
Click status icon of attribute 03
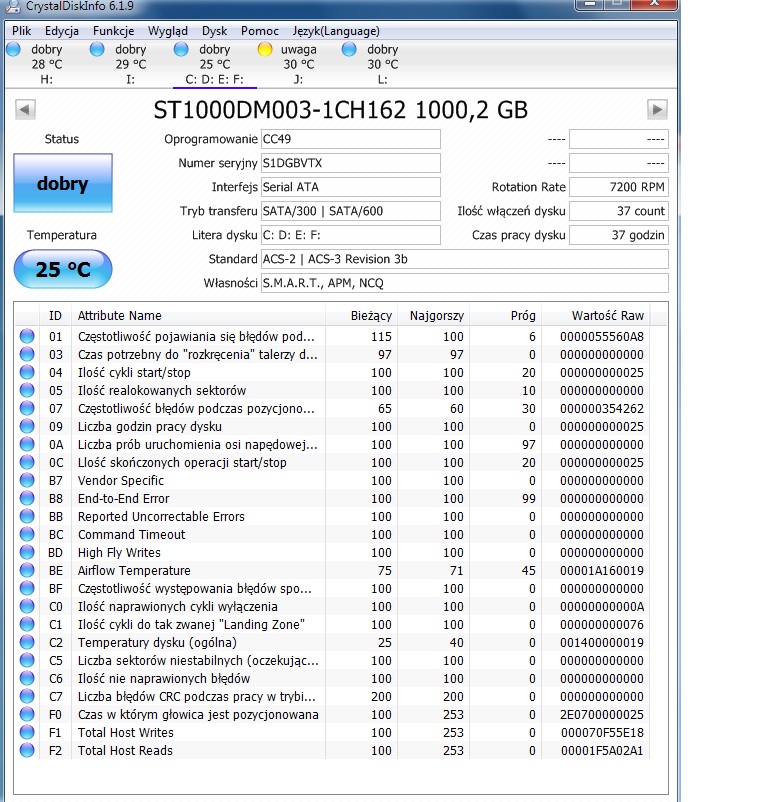(27, 354)
